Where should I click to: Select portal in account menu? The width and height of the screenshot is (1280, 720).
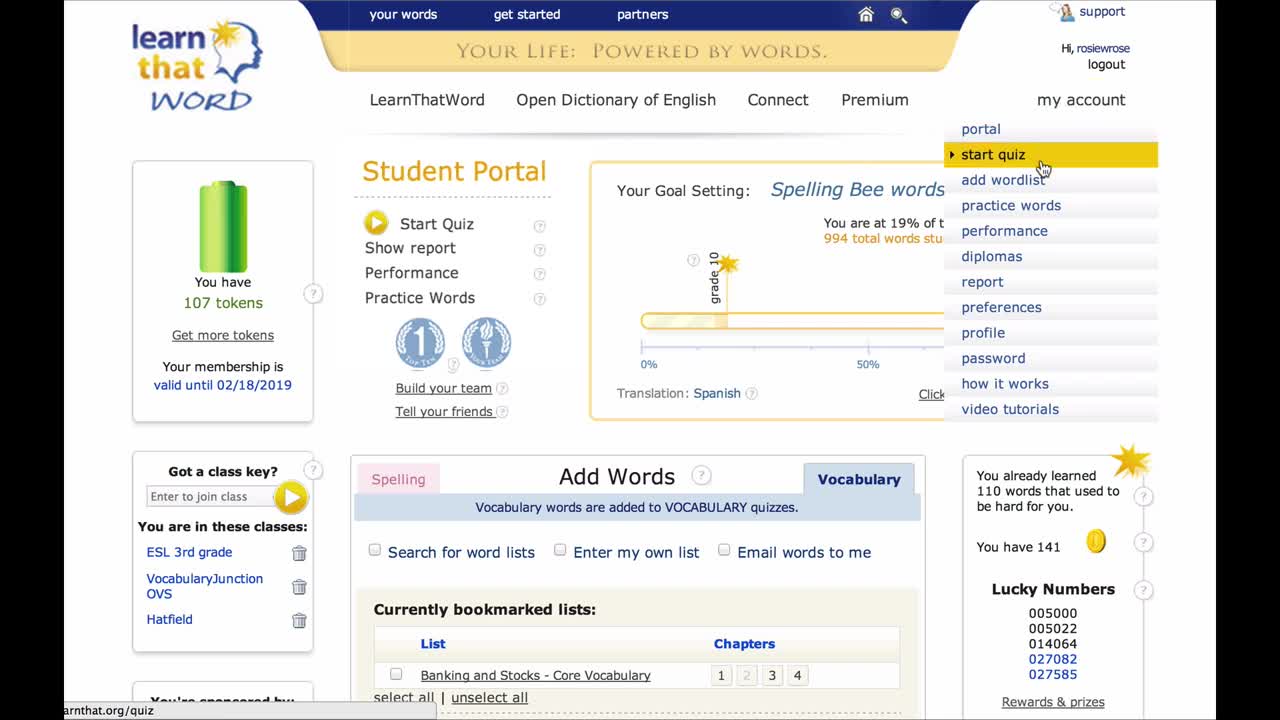(1051, 129)
